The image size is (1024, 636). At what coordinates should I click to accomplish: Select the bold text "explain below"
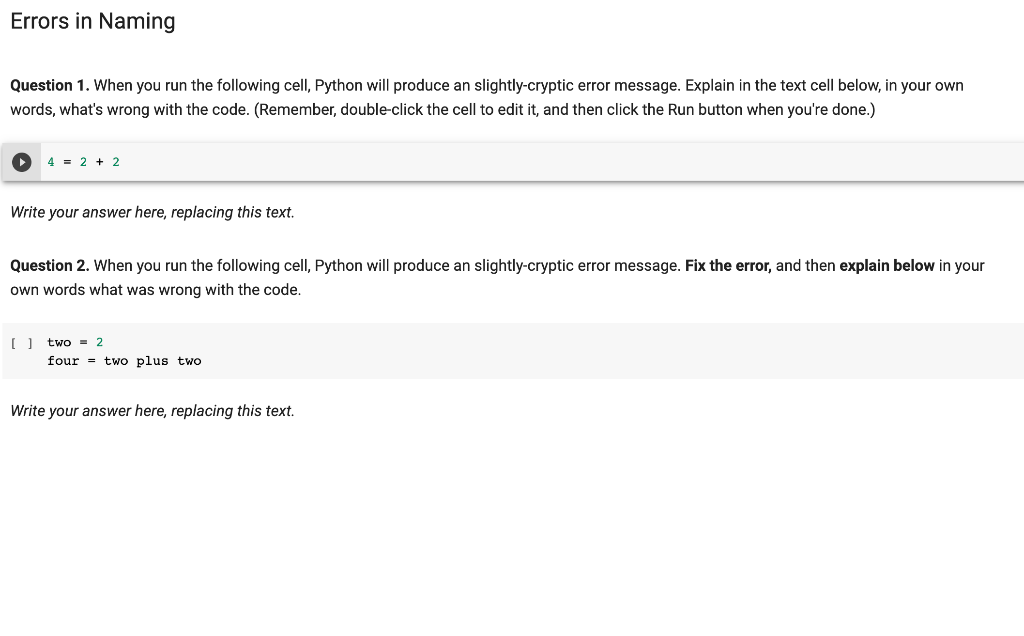tap(887, 266)
